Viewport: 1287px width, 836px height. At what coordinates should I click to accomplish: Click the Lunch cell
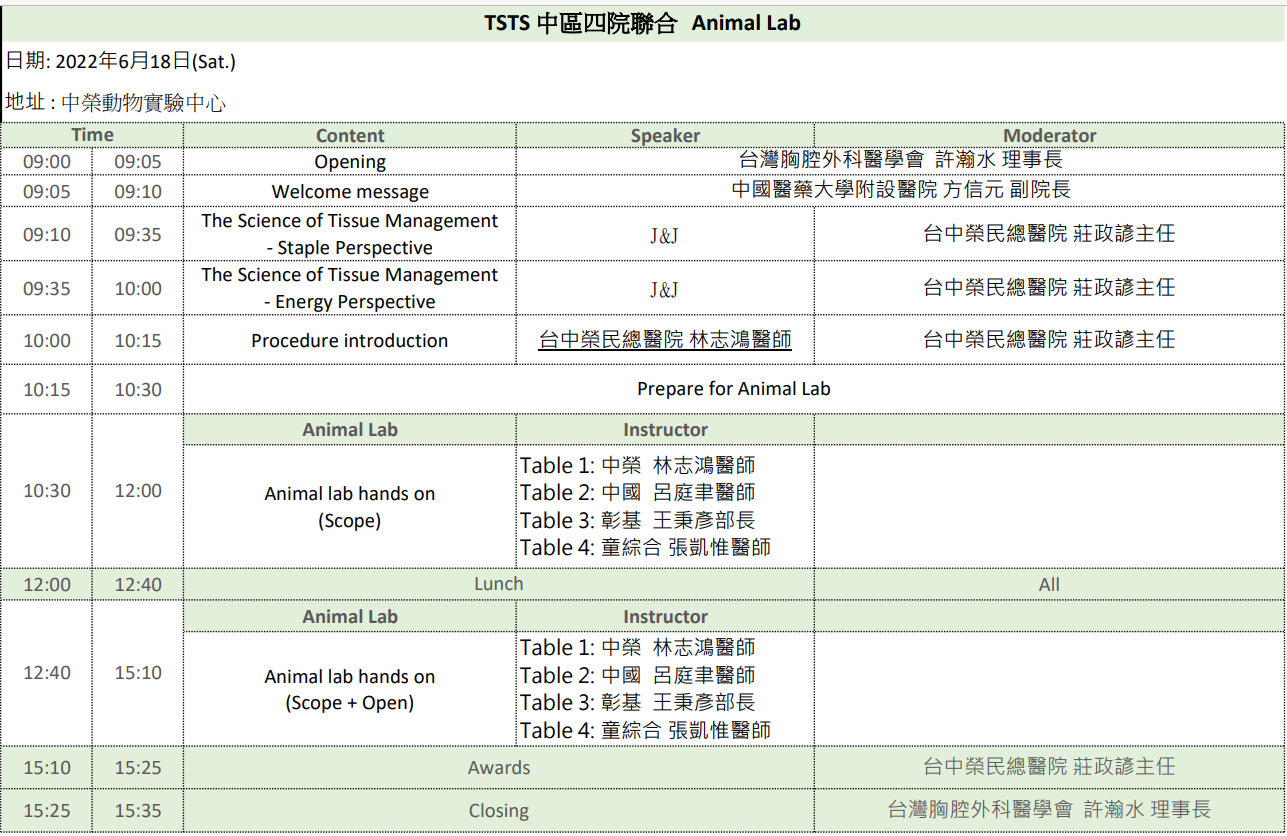[x=499, y=584]
